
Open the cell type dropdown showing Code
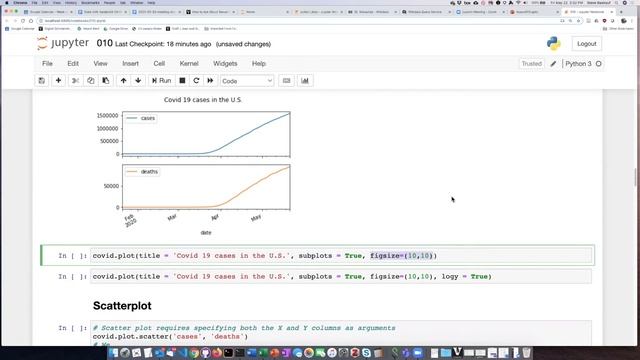click(247, 81)
